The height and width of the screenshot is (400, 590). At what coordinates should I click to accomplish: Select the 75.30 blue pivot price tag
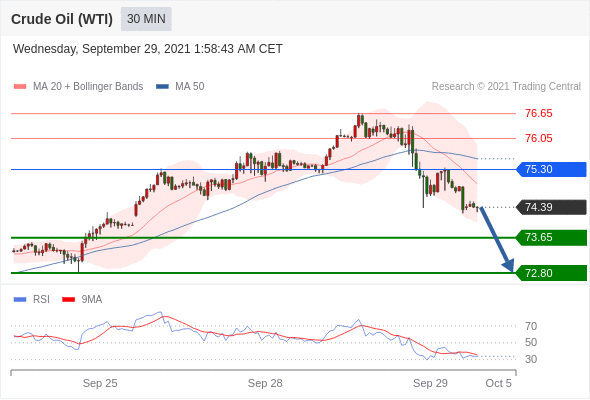click(x=551, y=169)
